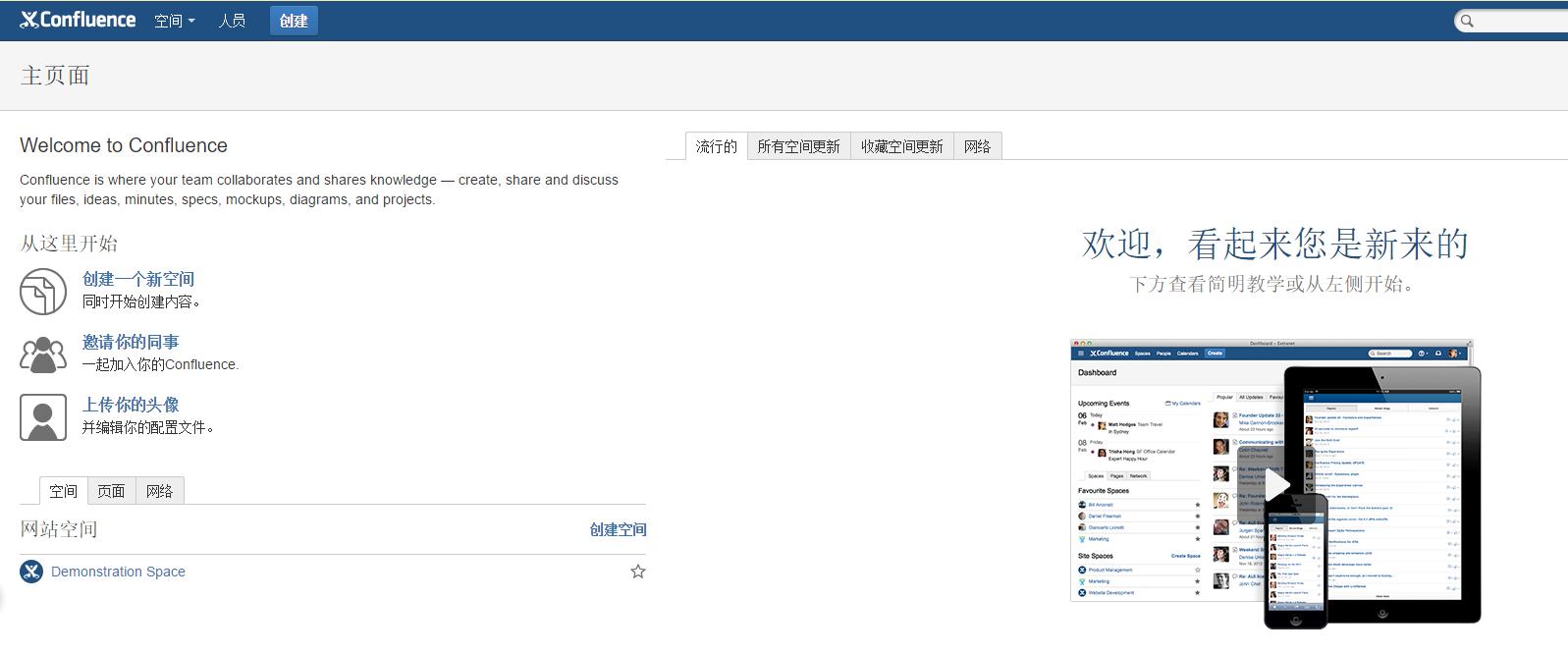The image size is (1568, 655).
Task: Click the 下方查看简明教学或从左侧开始 text
Action: point(1274,284)
